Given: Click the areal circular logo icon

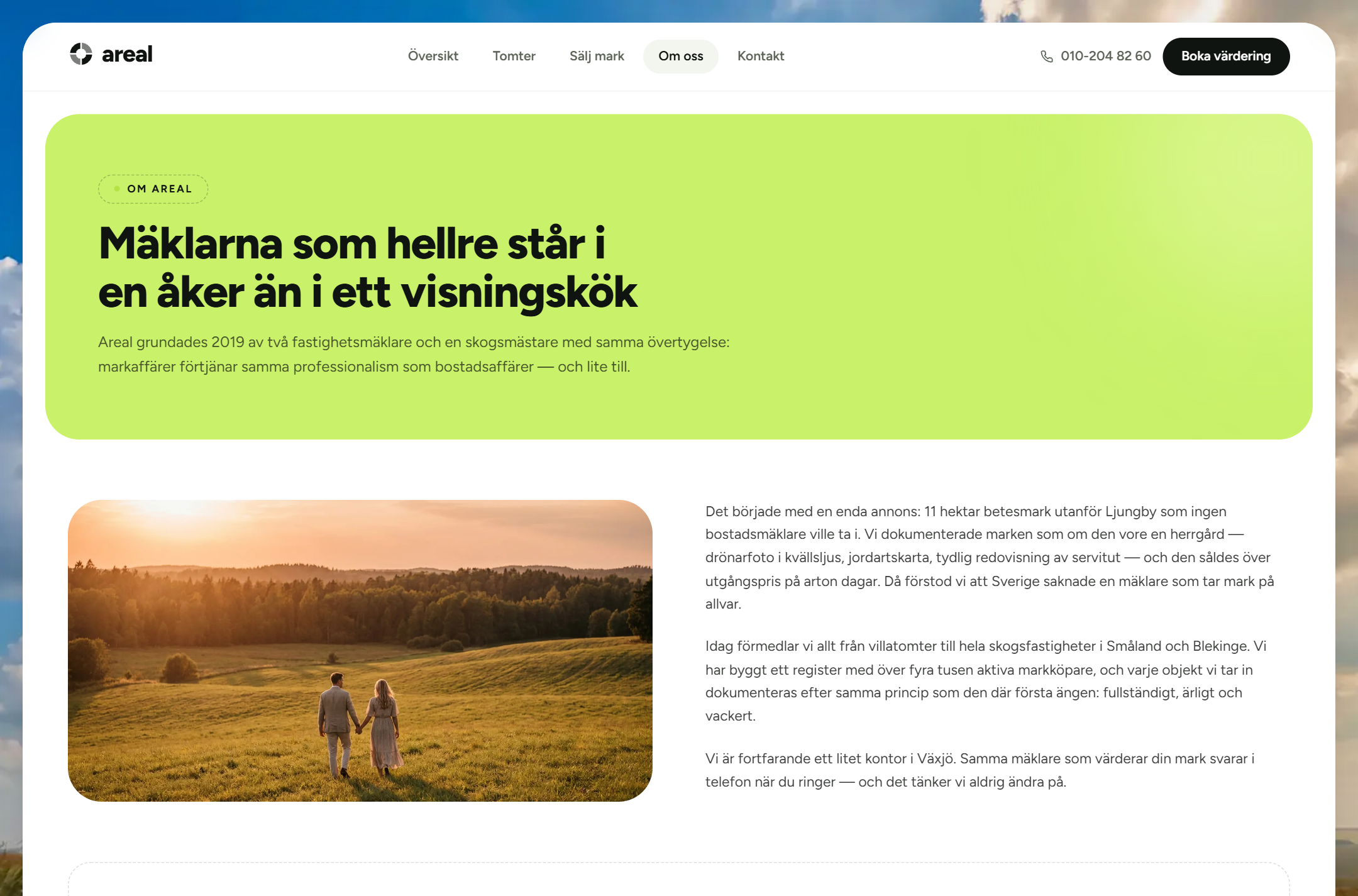Looking at the screenshot, I should (81, 55).
